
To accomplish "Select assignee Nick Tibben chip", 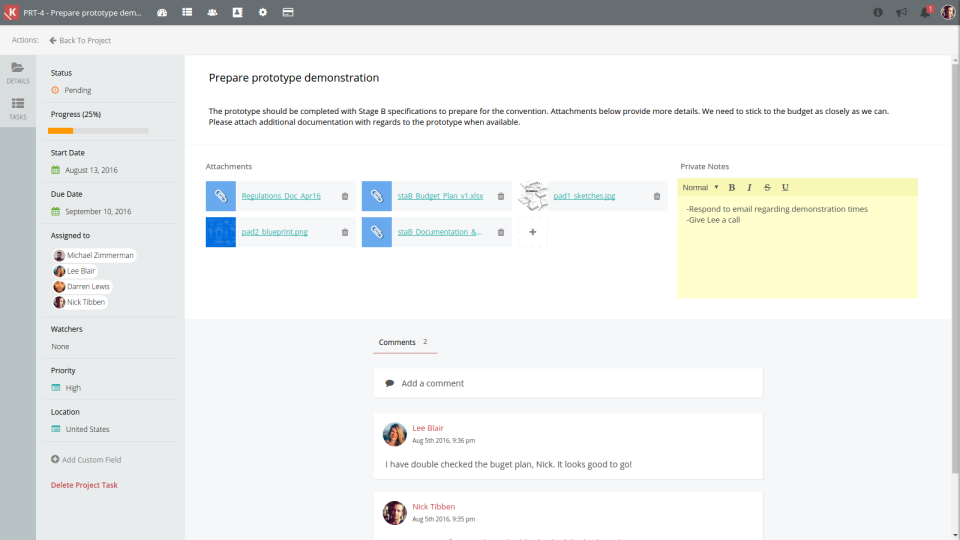I will click(x=80, y=302).
